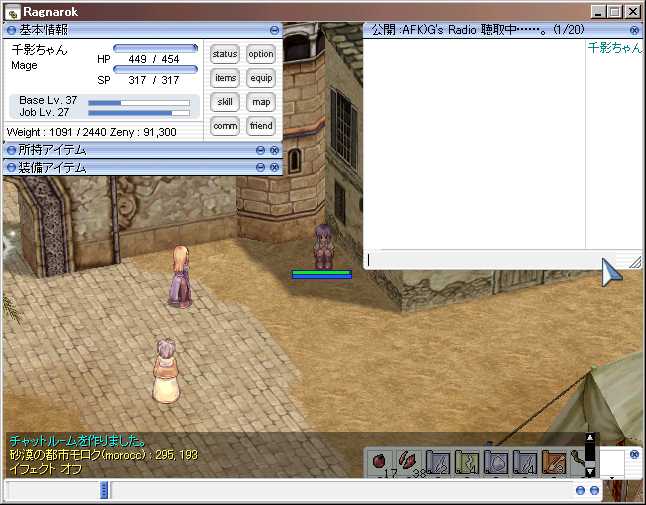Viewport: 646px width, 505px height.
Task: Open the items window
Action: (x=225, y=78)
